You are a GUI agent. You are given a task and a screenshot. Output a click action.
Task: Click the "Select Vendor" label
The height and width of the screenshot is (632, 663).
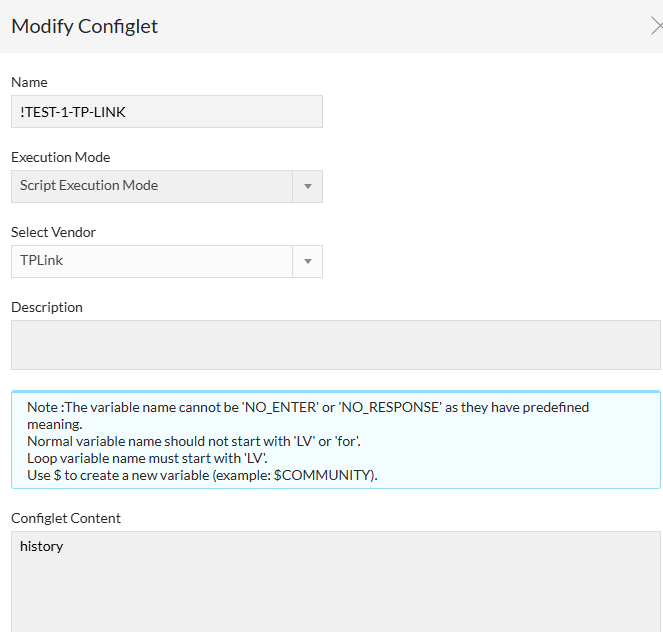click(53, 232)
